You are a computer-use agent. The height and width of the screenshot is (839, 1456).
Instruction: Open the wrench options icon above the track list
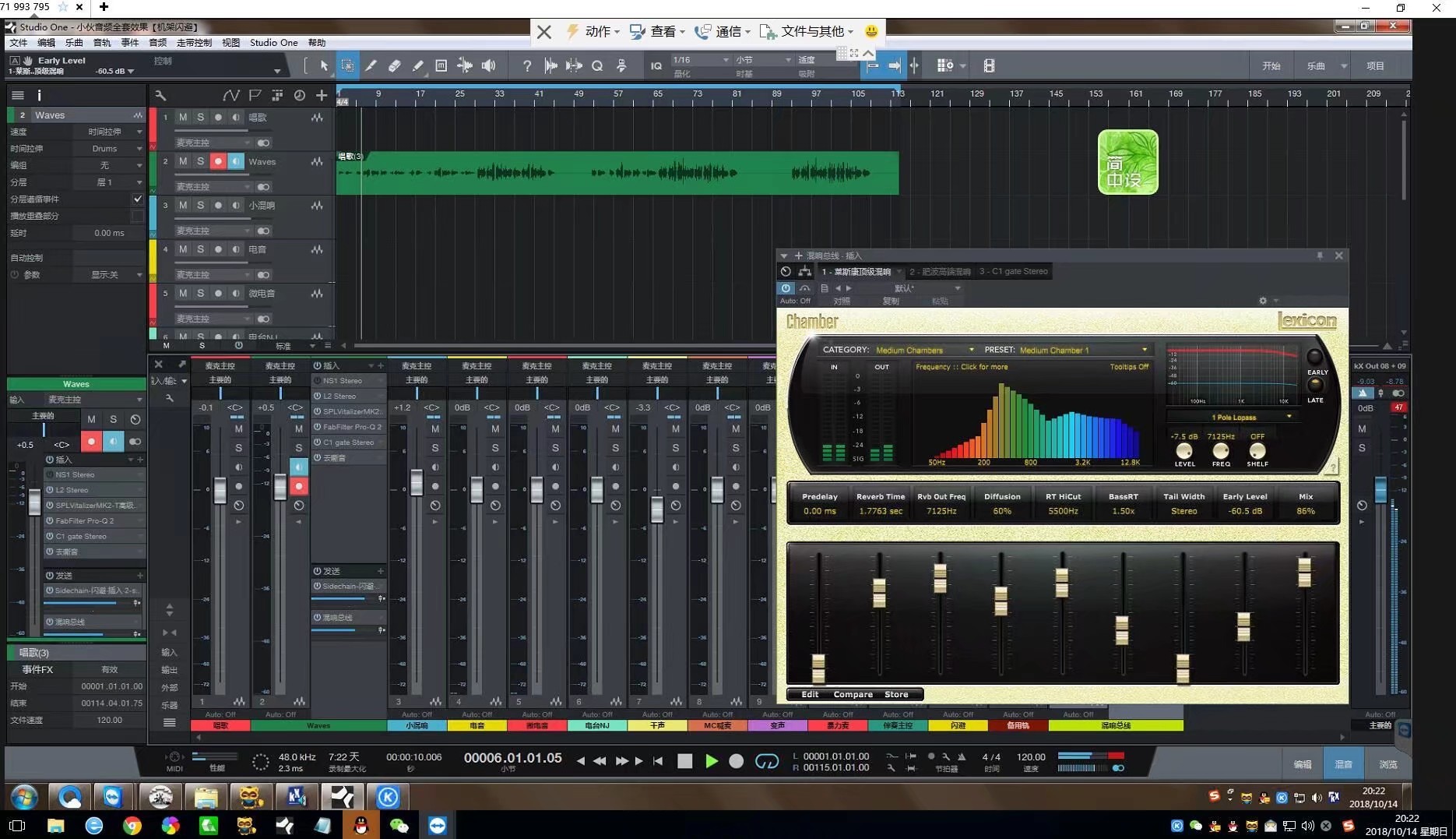160,95
